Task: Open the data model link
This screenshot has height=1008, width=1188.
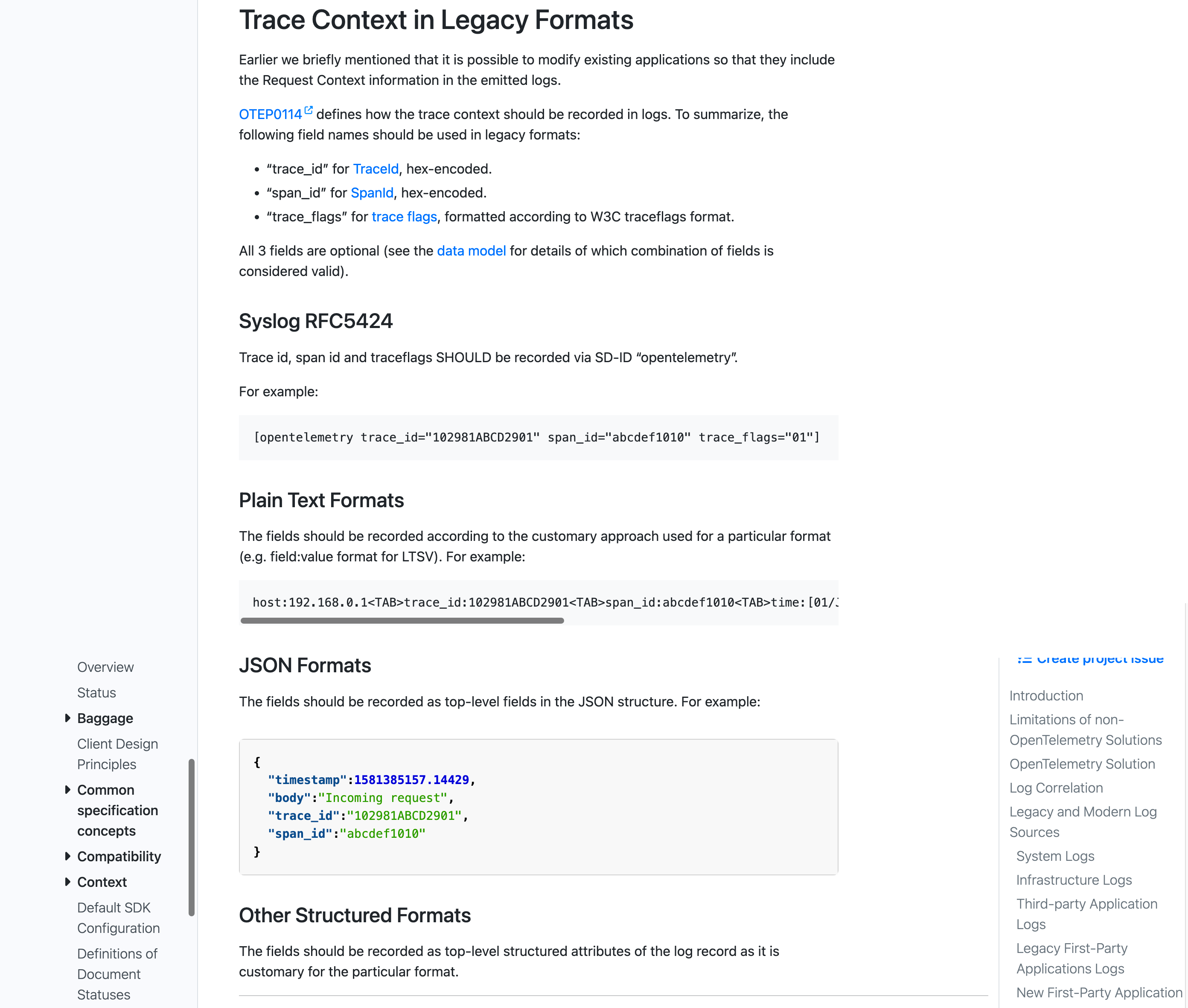Action: 471,250
